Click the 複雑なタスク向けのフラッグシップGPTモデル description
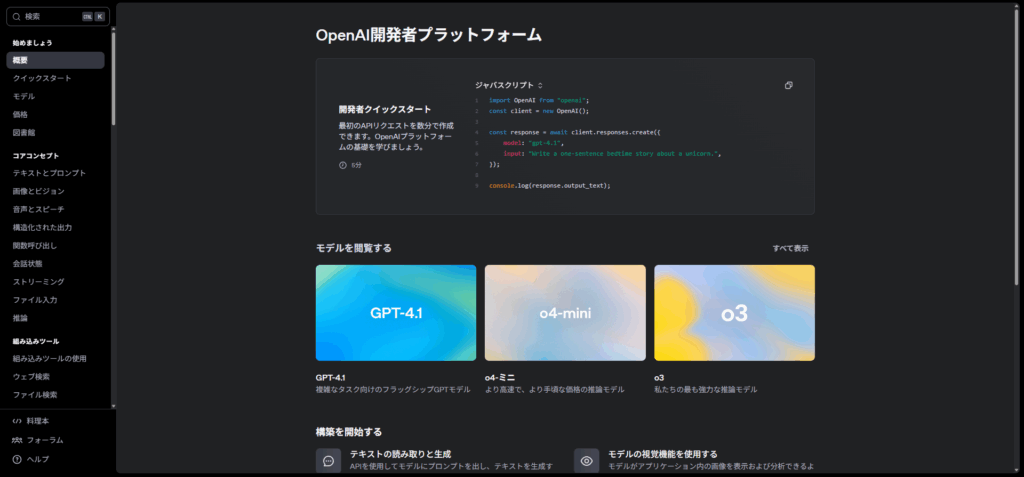The width and height of the screenshot is (1024, 477). (x=392, y=389)
